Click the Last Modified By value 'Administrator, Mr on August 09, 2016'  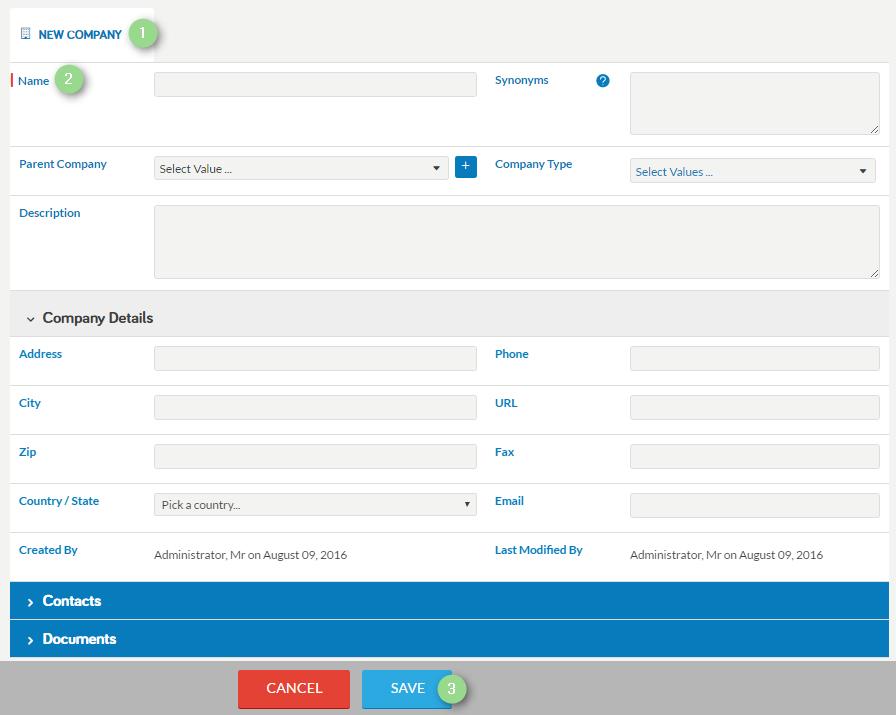[726, 555]
